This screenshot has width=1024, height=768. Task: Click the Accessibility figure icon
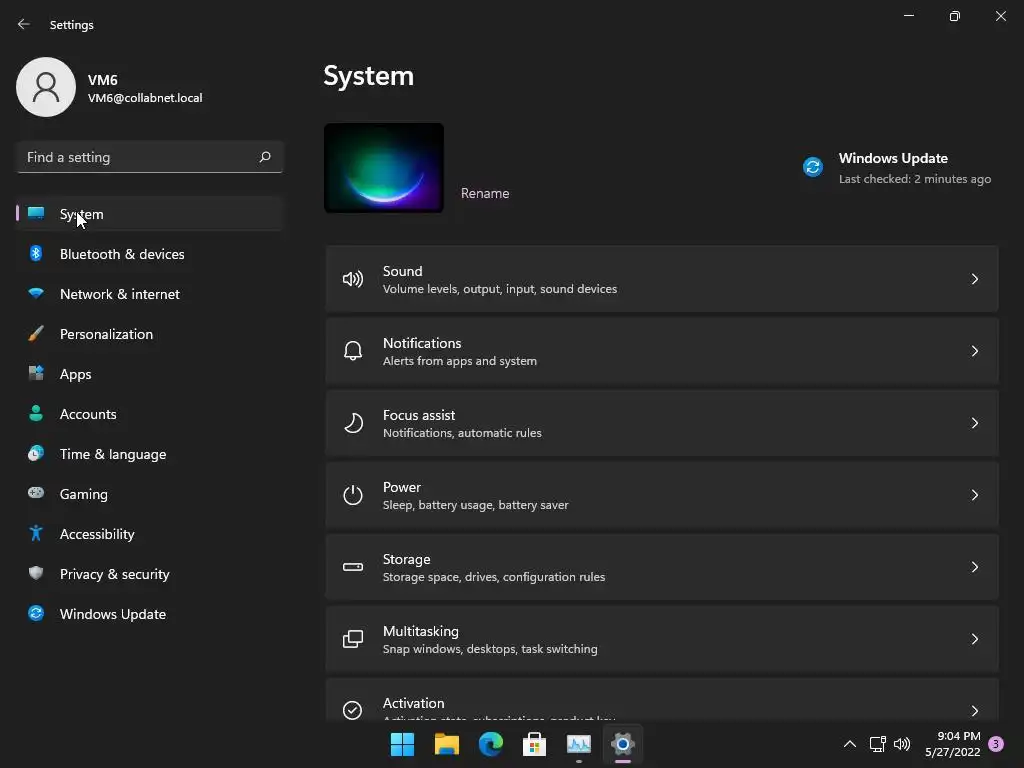point(36,533)
